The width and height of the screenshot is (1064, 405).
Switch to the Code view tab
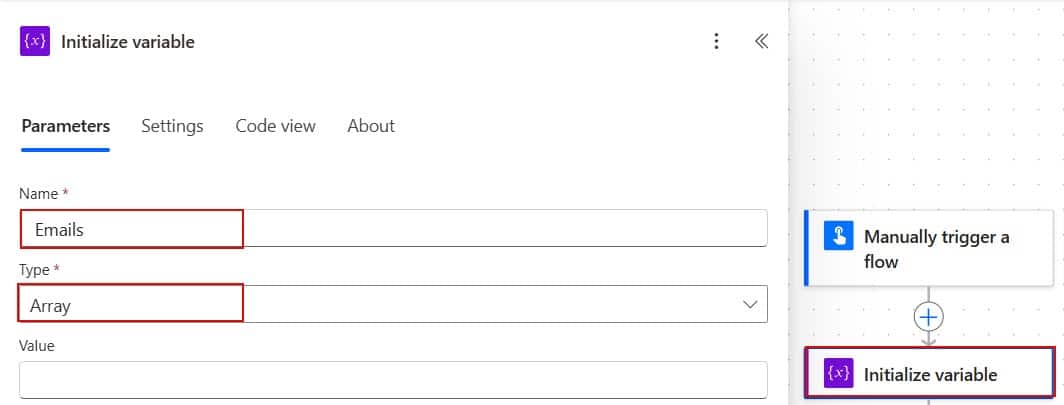click(x=275, y=126)
